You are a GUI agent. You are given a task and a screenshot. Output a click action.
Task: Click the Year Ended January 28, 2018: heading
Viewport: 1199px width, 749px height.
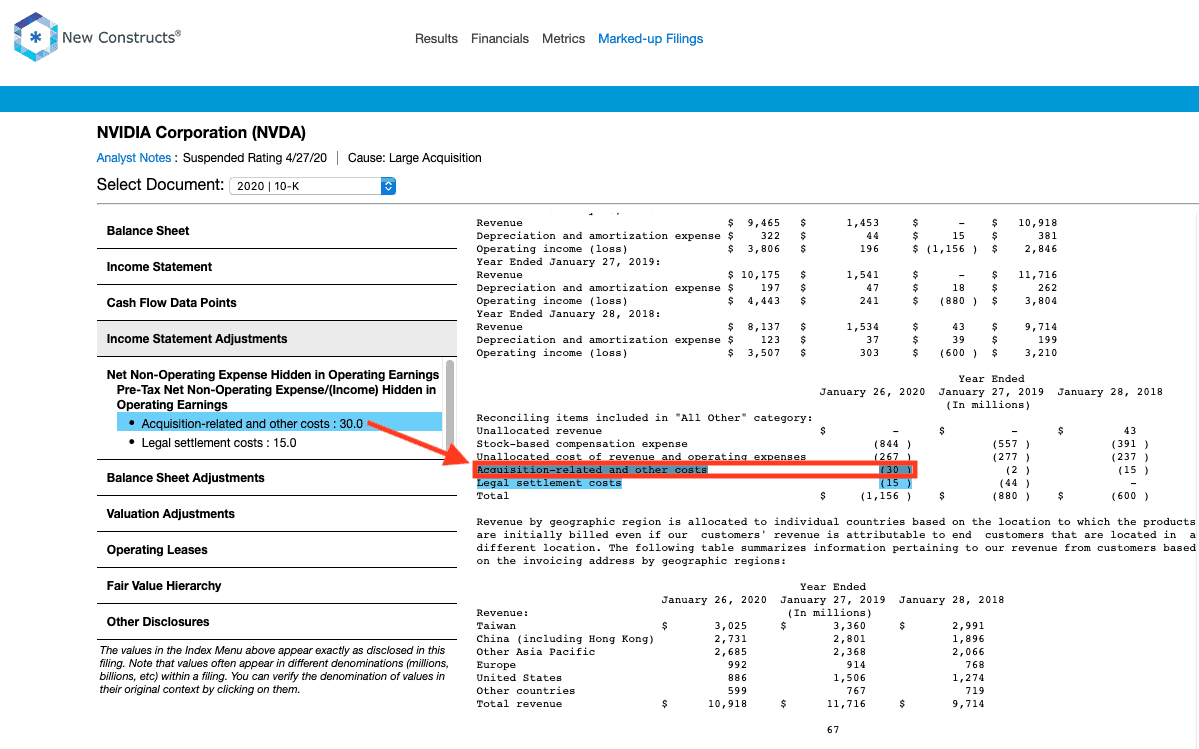coord(568,314)
